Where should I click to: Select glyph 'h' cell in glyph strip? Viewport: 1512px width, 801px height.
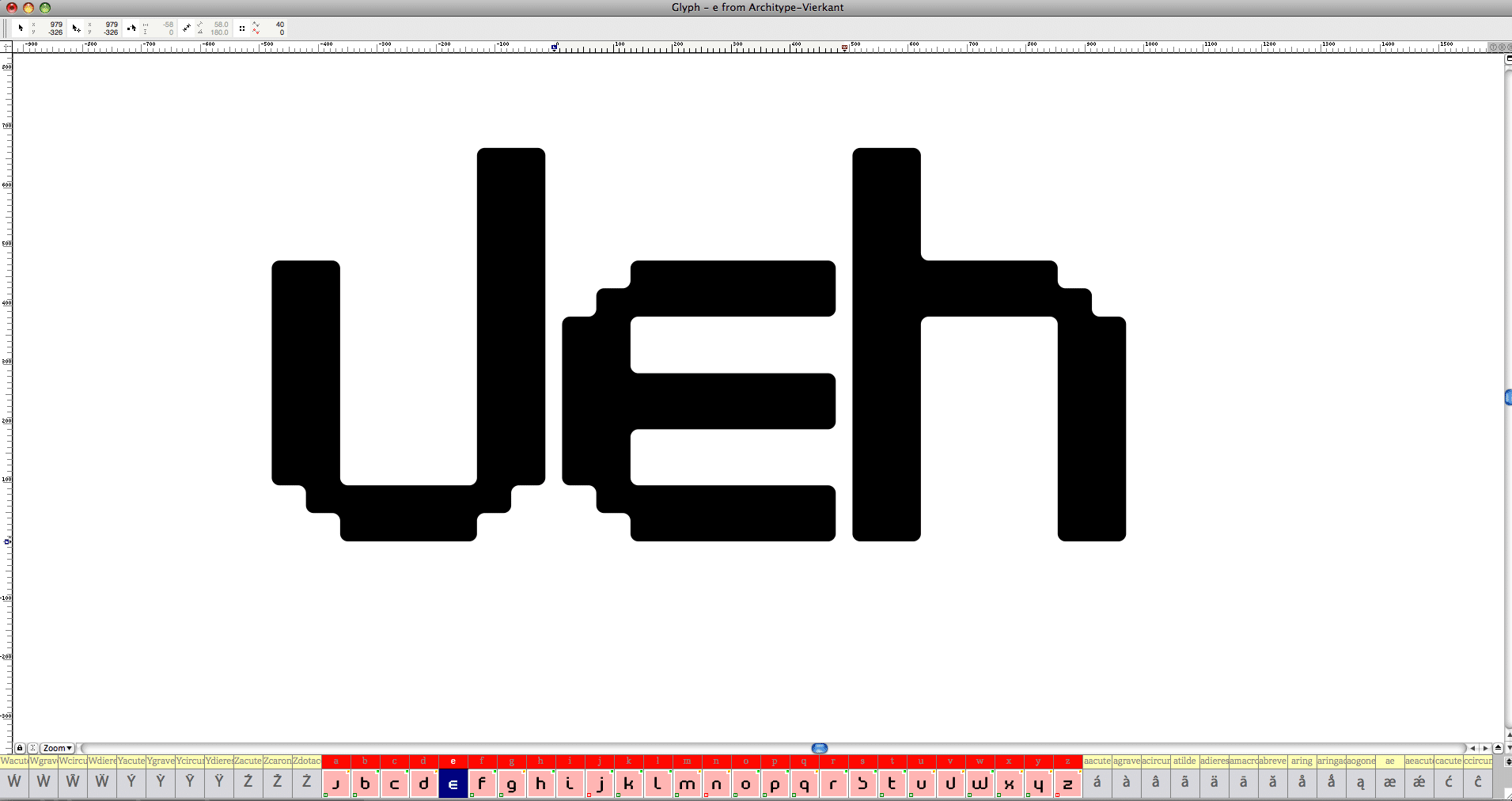pos(541,784)
